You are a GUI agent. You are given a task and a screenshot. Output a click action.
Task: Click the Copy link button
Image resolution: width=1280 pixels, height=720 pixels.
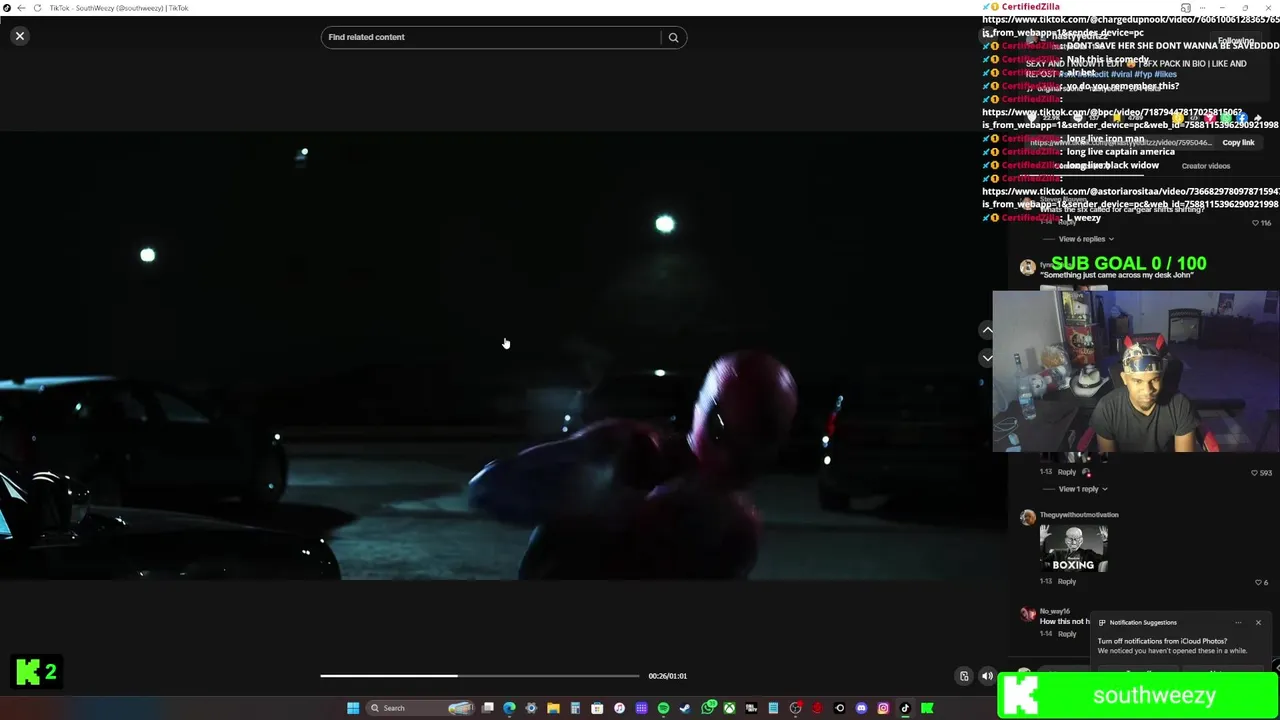(1238, 142)
